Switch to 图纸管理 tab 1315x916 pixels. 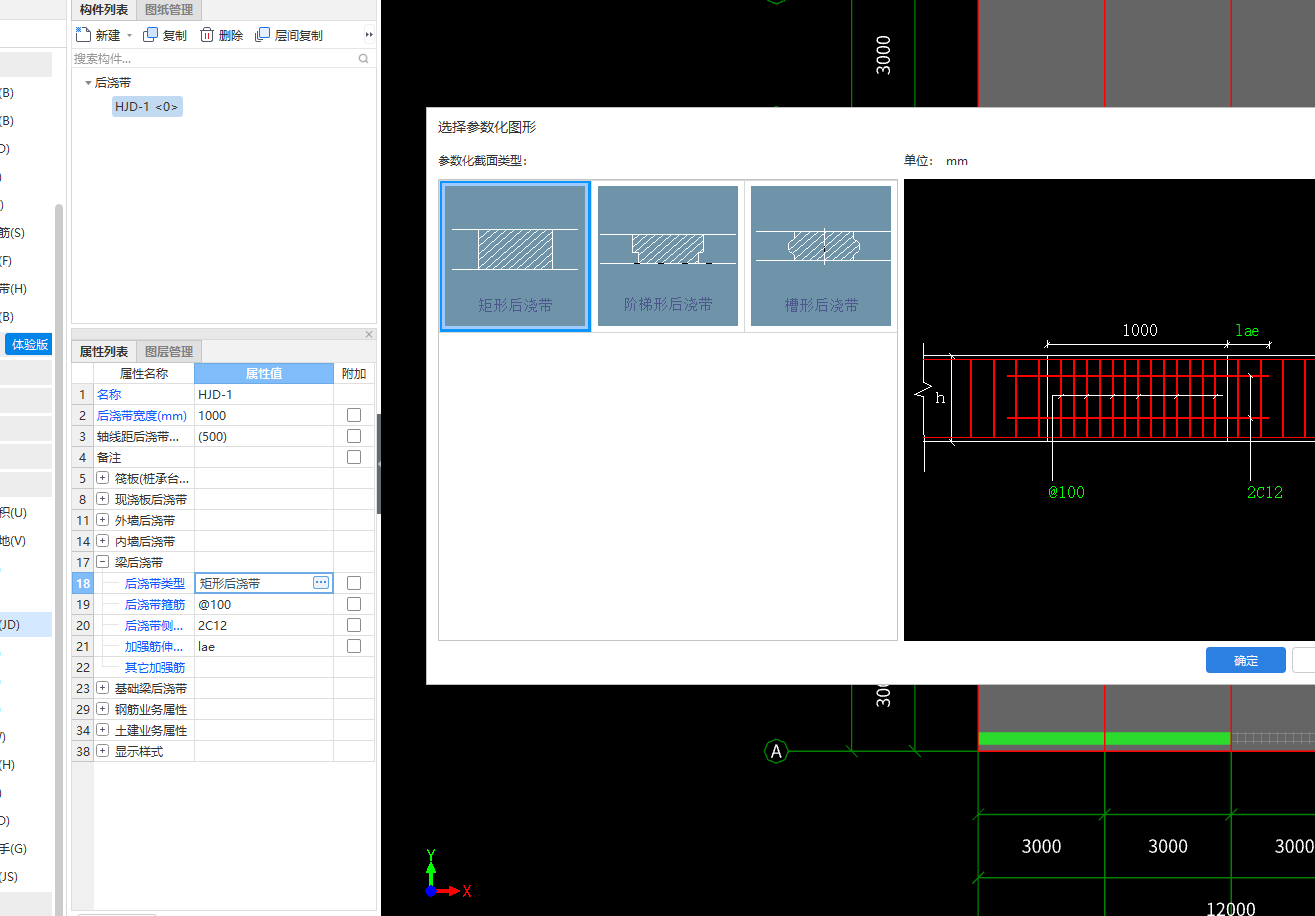(x=169, y=10)
